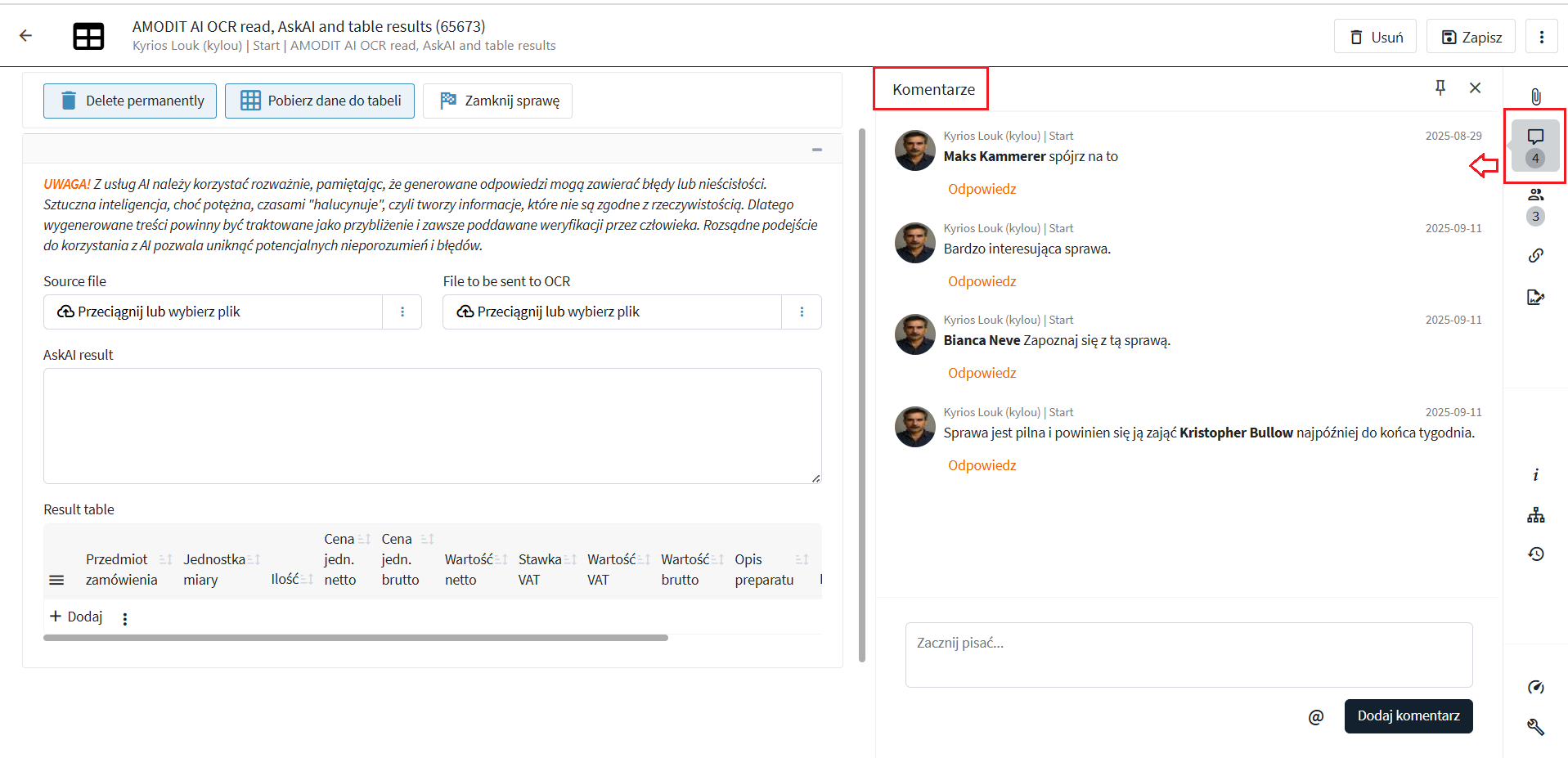Open the links chain icon
Image resolution: width=1568 pixels, height=758 pixels.
click(1535, 255)
